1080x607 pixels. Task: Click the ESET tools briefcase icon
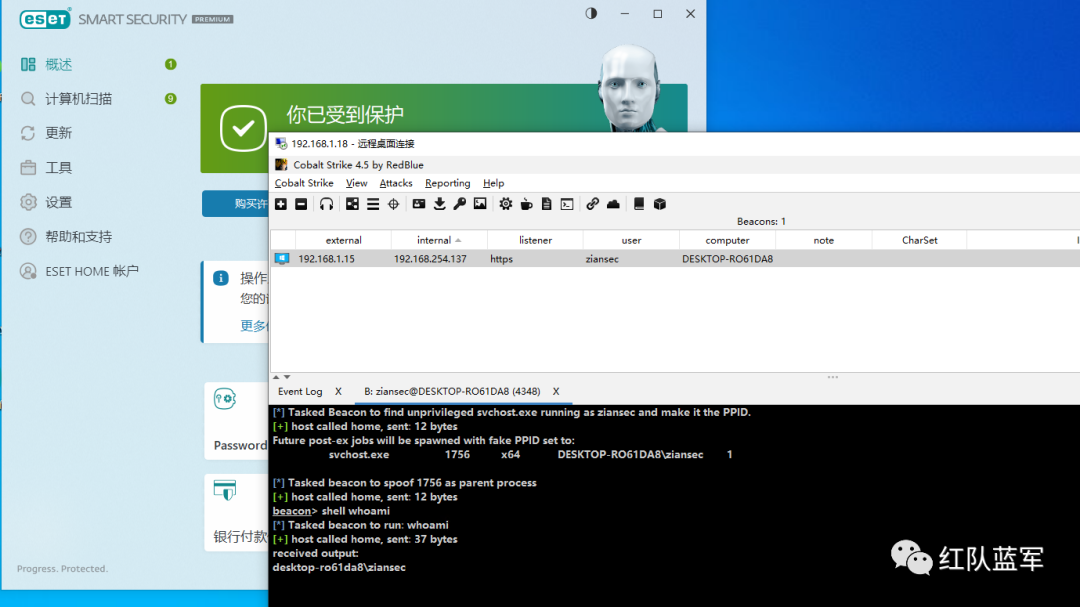28,167
